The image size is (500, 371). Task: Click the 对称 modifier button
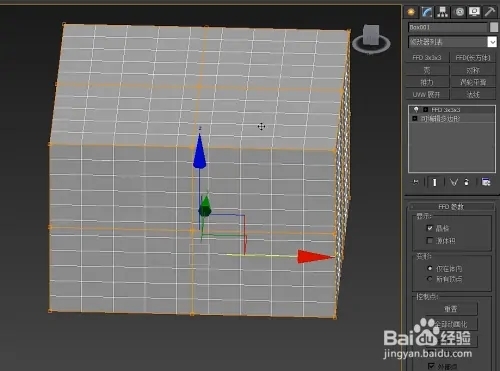pos(473,70)
